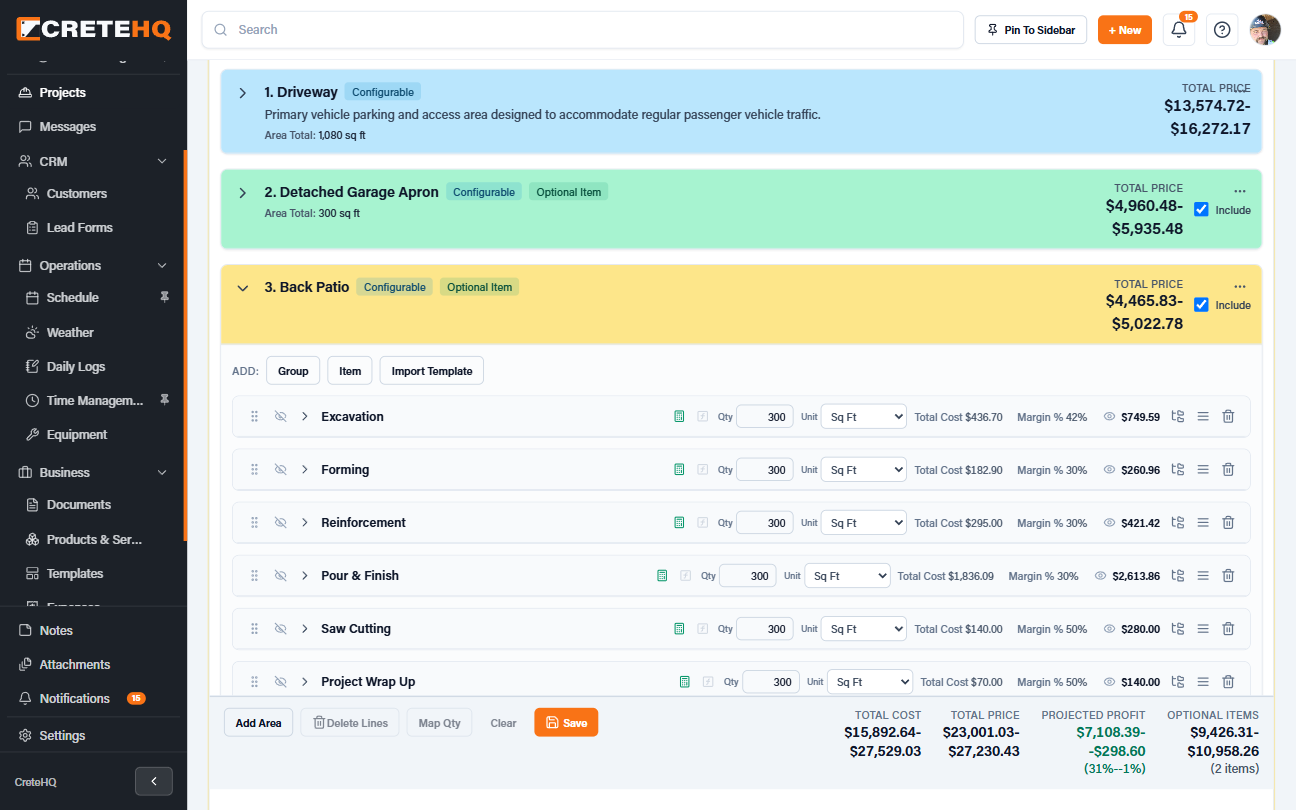Add a Group to Back Patio
The image size is (1296, 810).
[x=293, y=371]
